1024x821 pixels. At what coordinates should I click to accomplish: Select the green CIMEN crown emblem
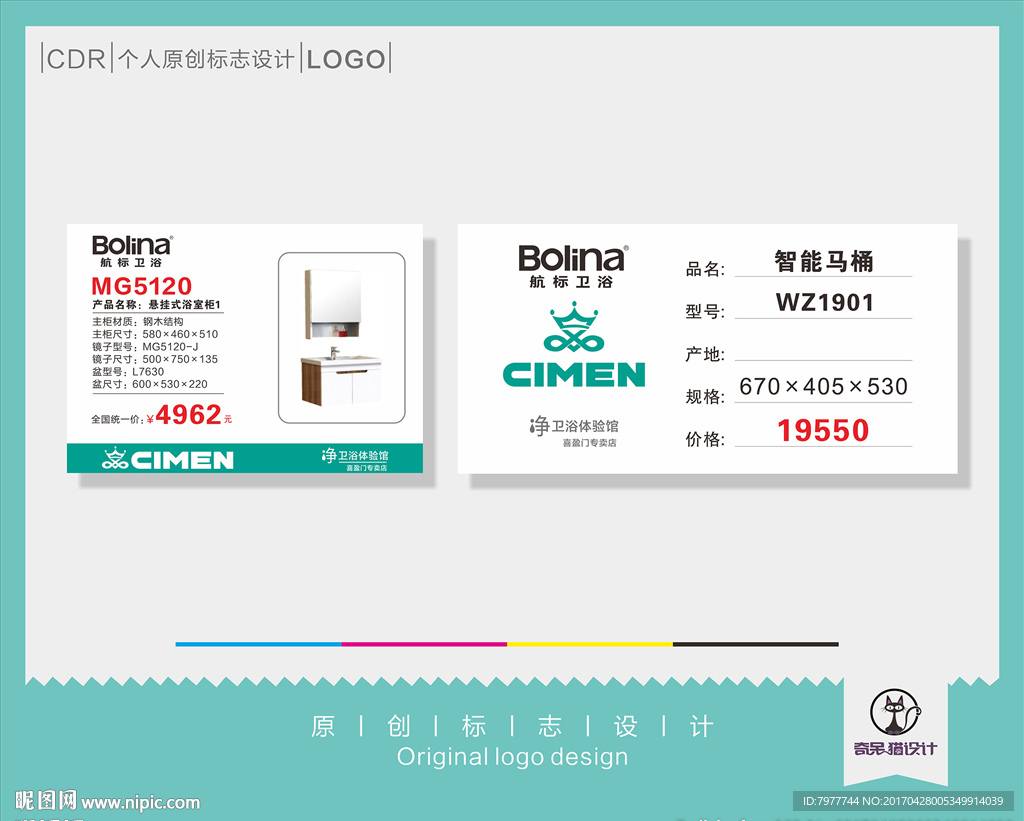point(573,327)
